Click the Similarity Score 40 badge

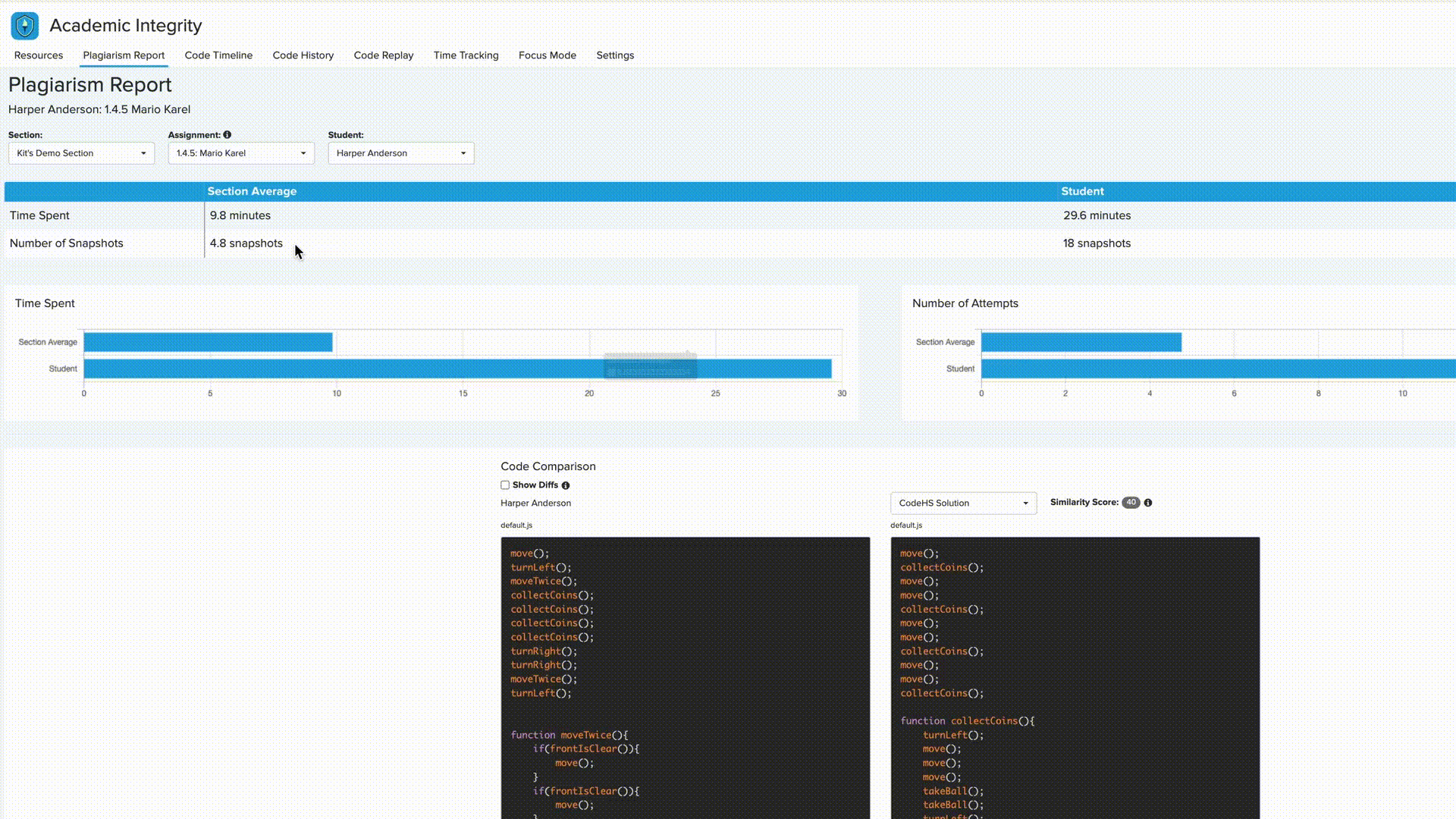point(1131,503)
